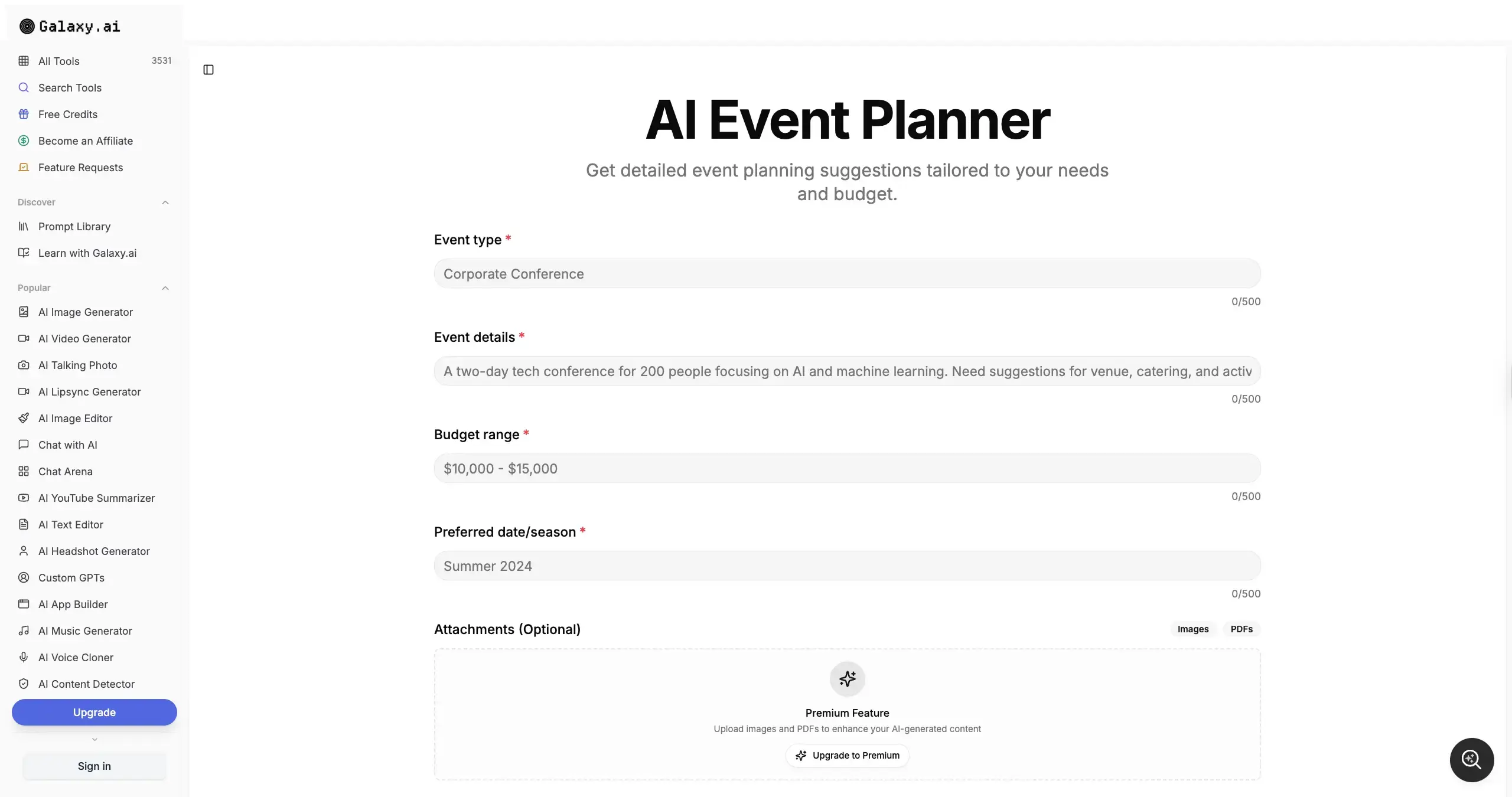Select the AI Video Generator tool
1512x797 pixels.
84,339
